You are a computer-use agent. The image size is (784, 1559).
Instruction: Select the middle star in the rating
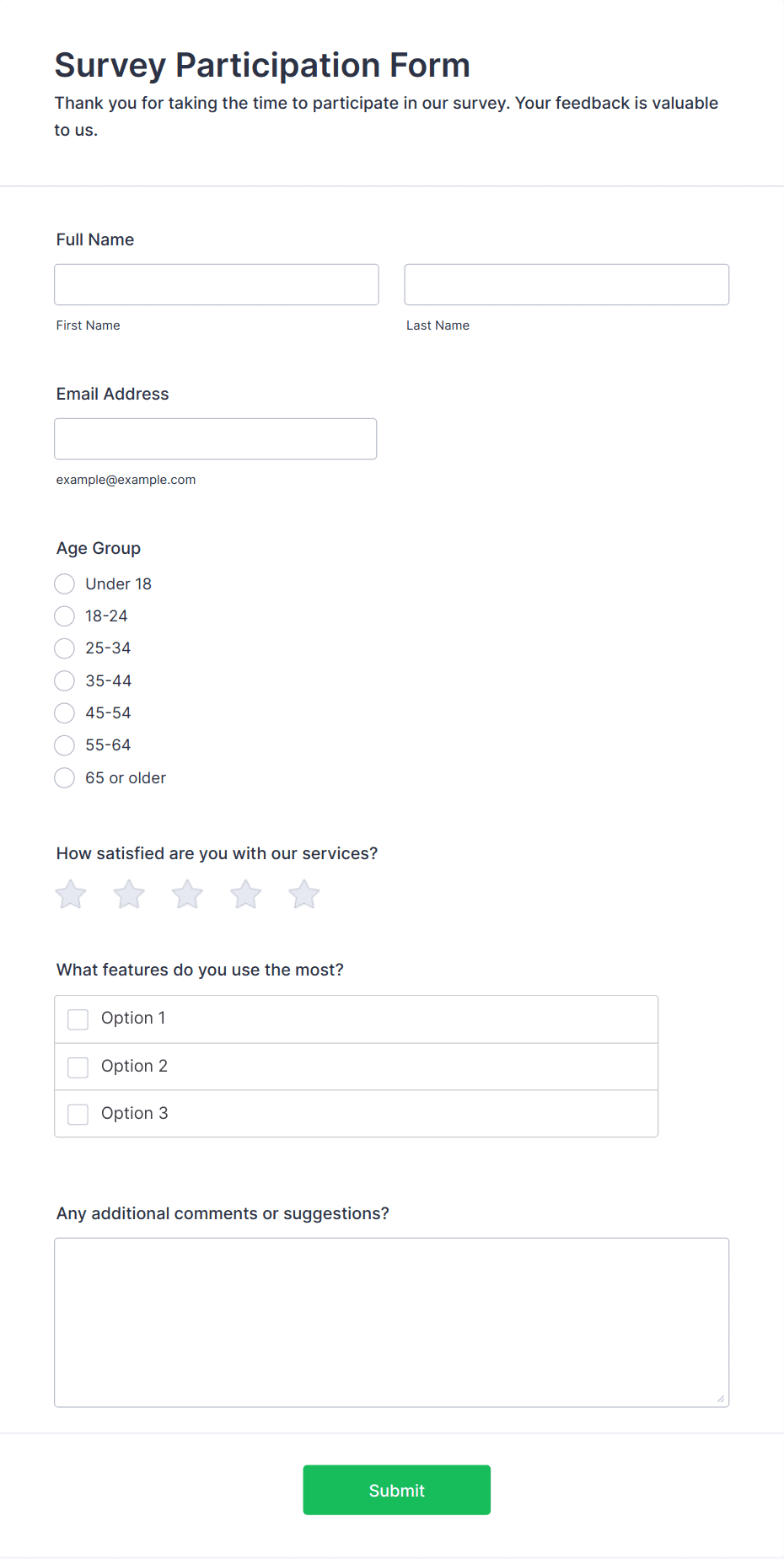pyautogui.click(x=186, y=894)
